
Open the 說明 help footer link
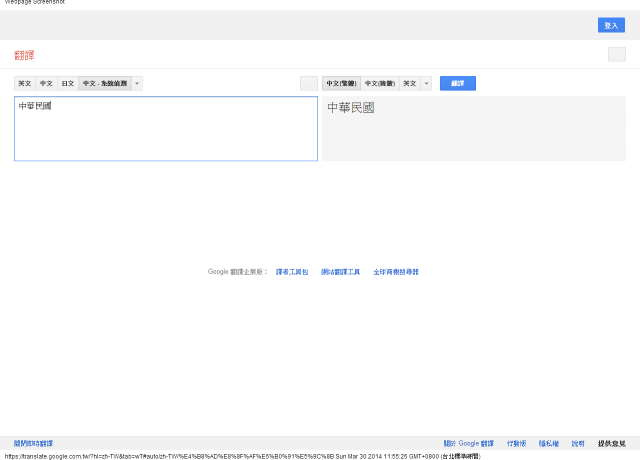[578, 443]
